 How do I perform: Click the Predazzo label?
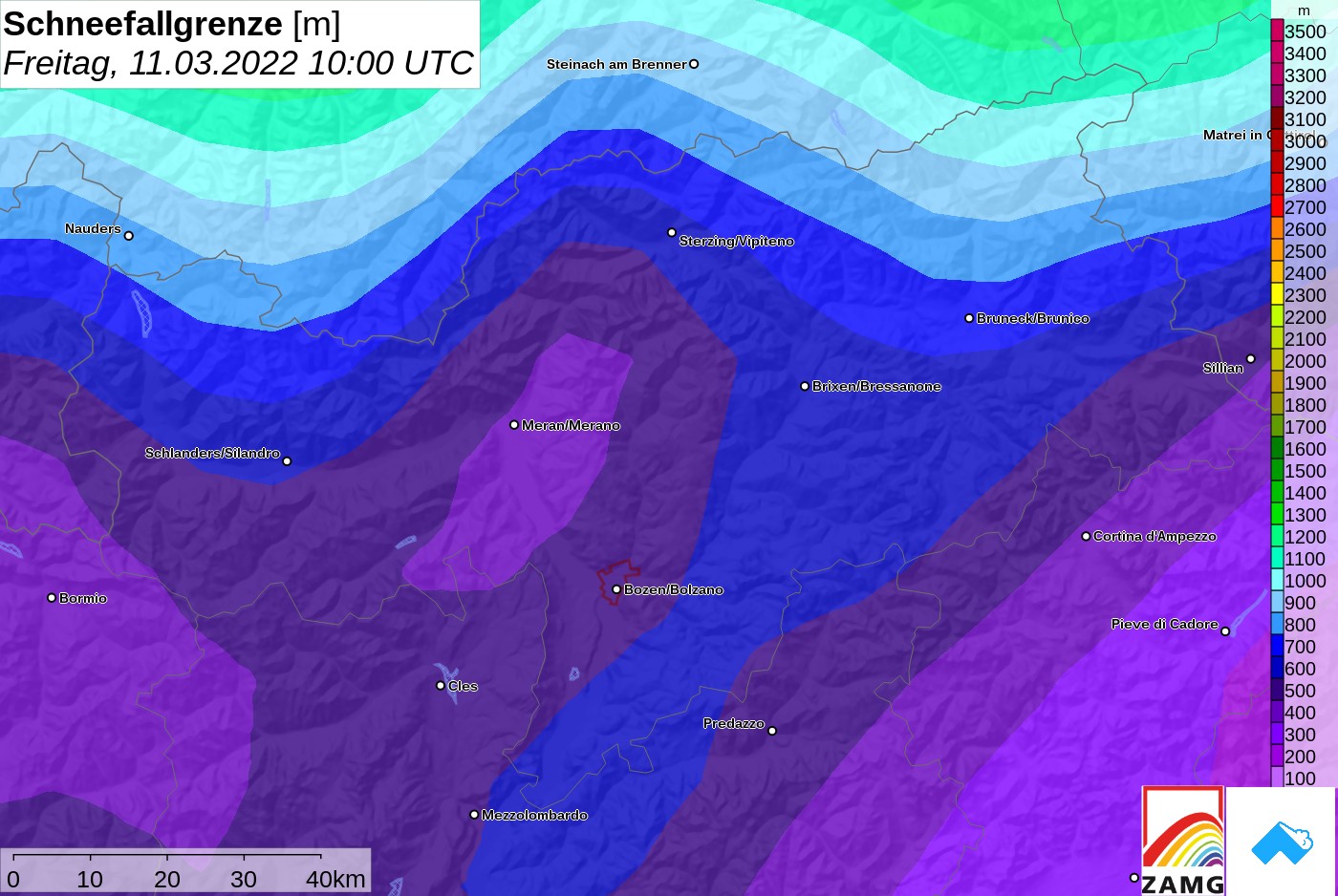pyautogui.click(x=734, y=723)
